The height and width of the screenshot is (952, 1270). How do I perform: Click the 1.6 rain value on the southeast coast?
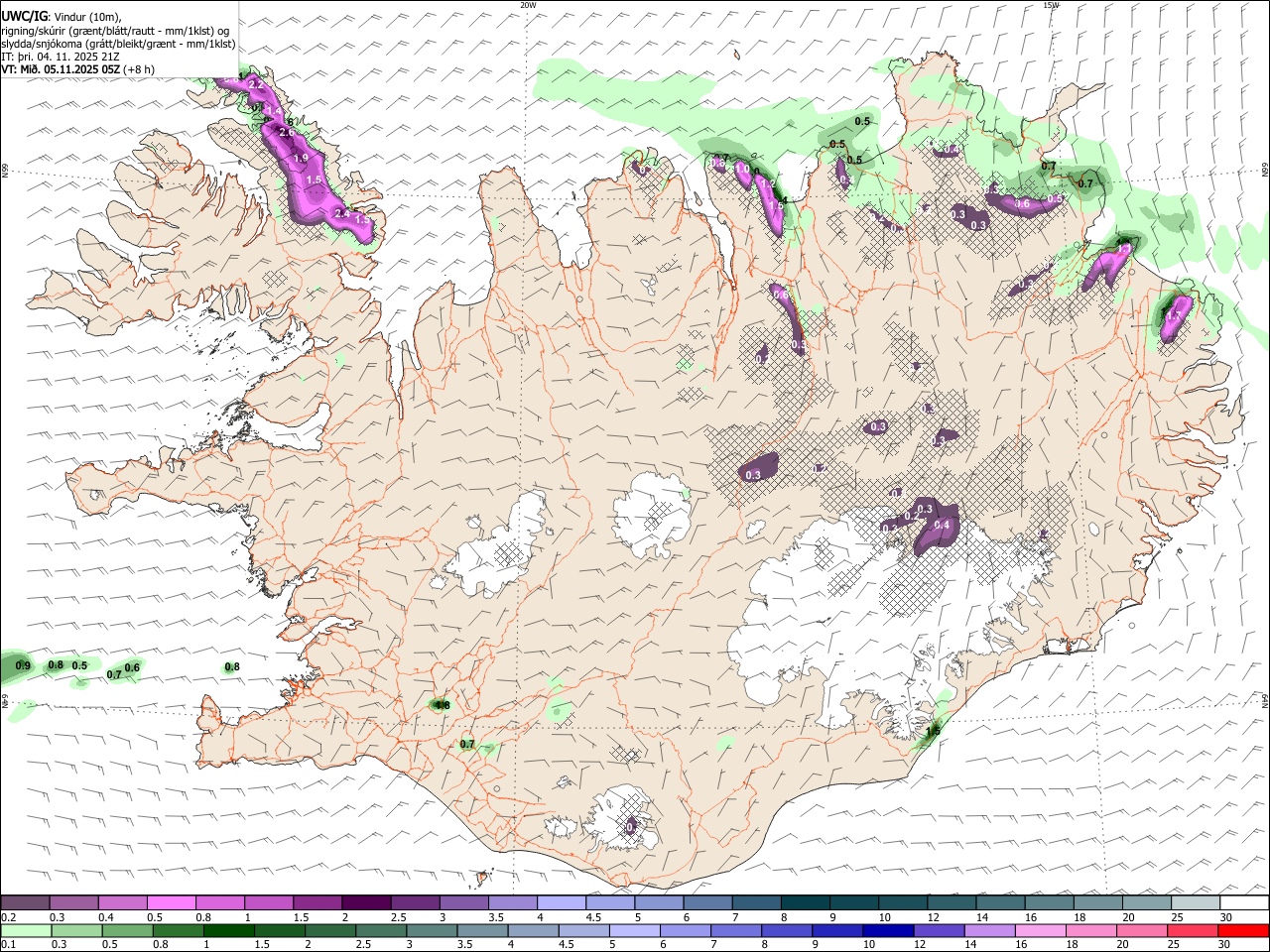coord(933,732)
